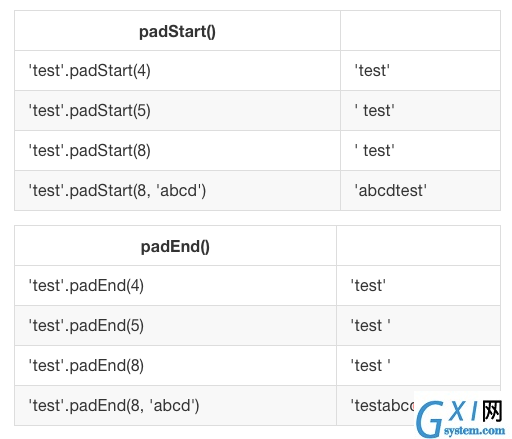Screen dimensions: 512x439
Task: Click the 'testabcd' result cell
Action: tap(375, 406)
